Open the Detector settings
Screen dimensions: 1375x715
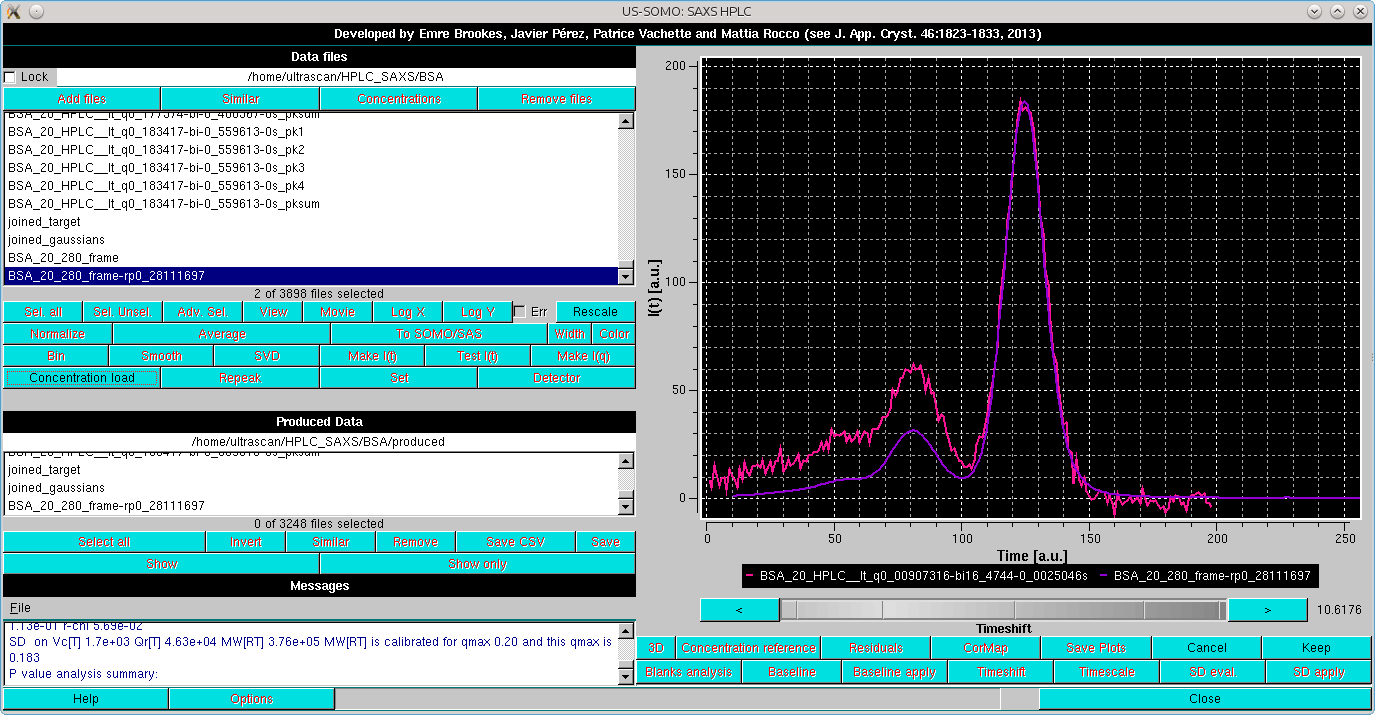point(557,378)
